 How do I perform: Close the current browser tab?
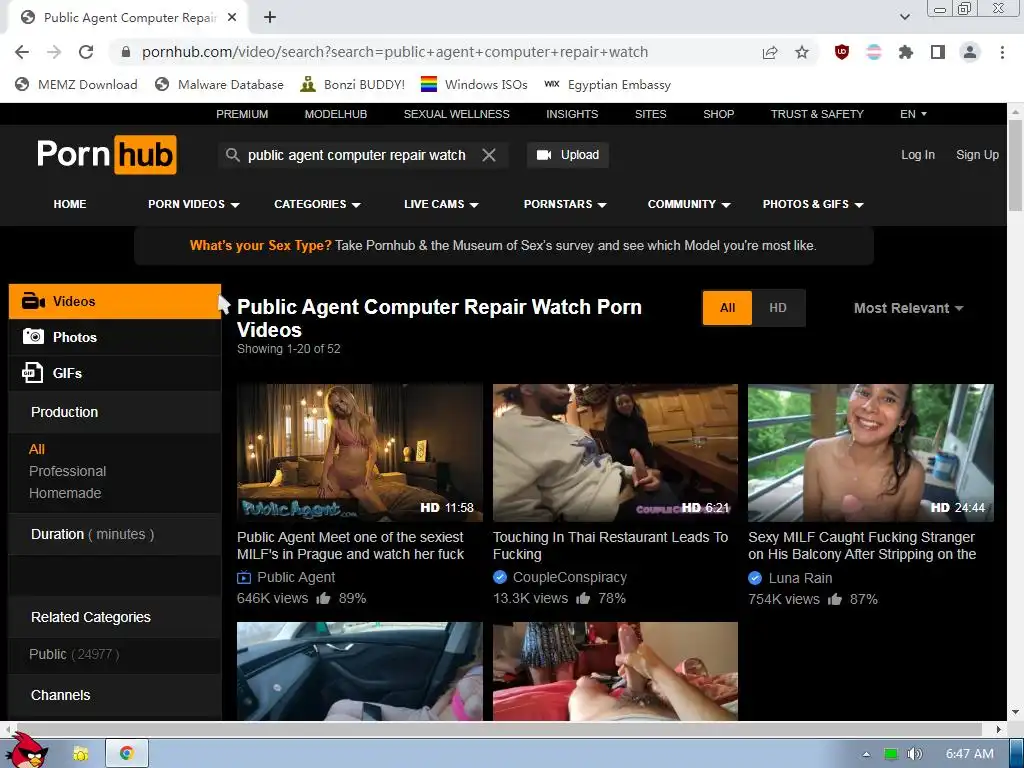232,18
